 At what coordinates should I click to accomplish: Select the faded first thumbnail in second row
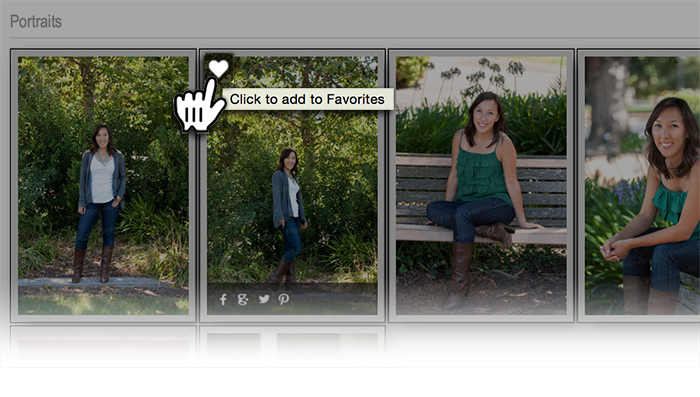pyautogui.click(x=103, y=346)
